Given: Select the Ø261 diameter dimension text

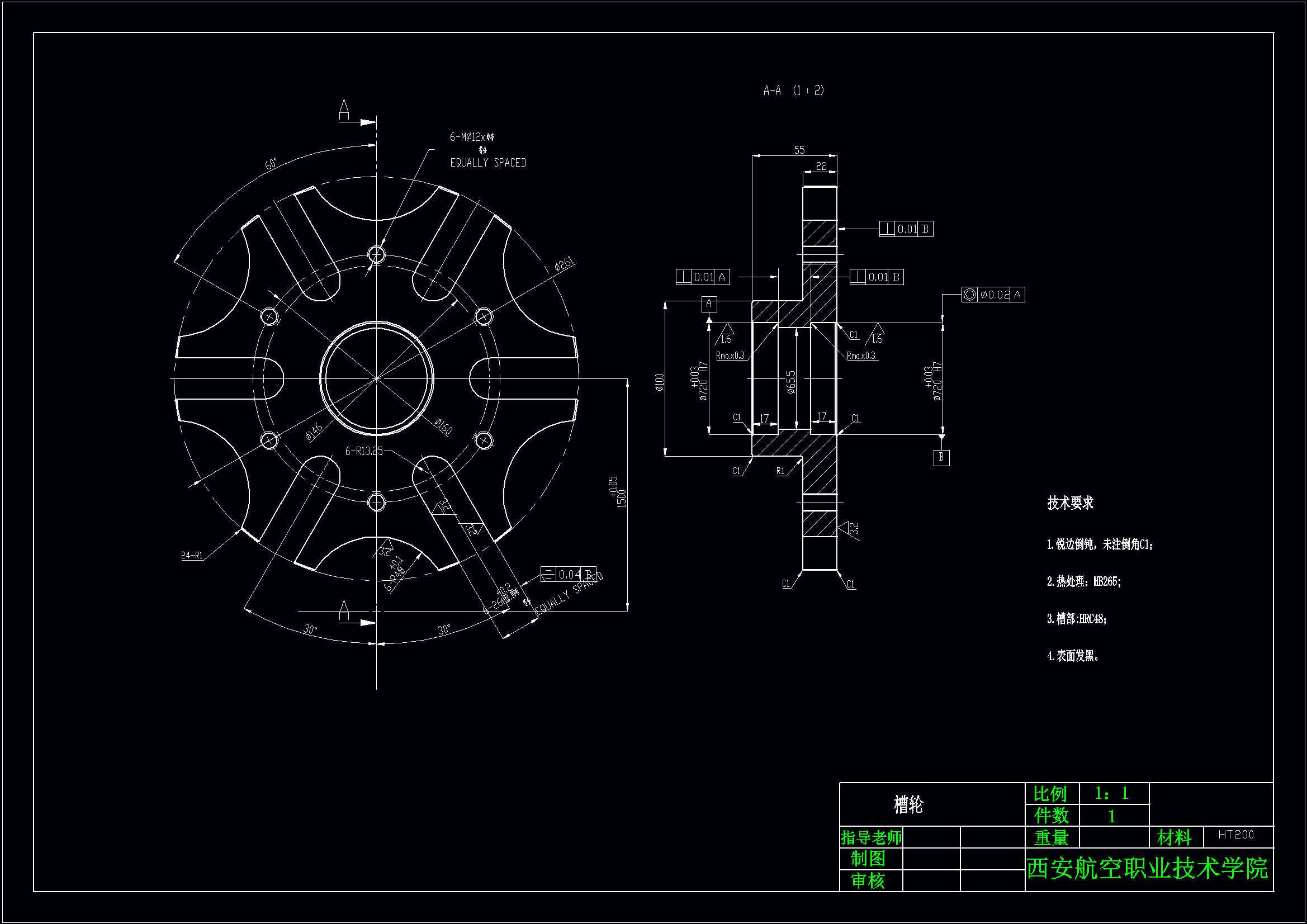Looking at the screenshot, I should point(563,264).
